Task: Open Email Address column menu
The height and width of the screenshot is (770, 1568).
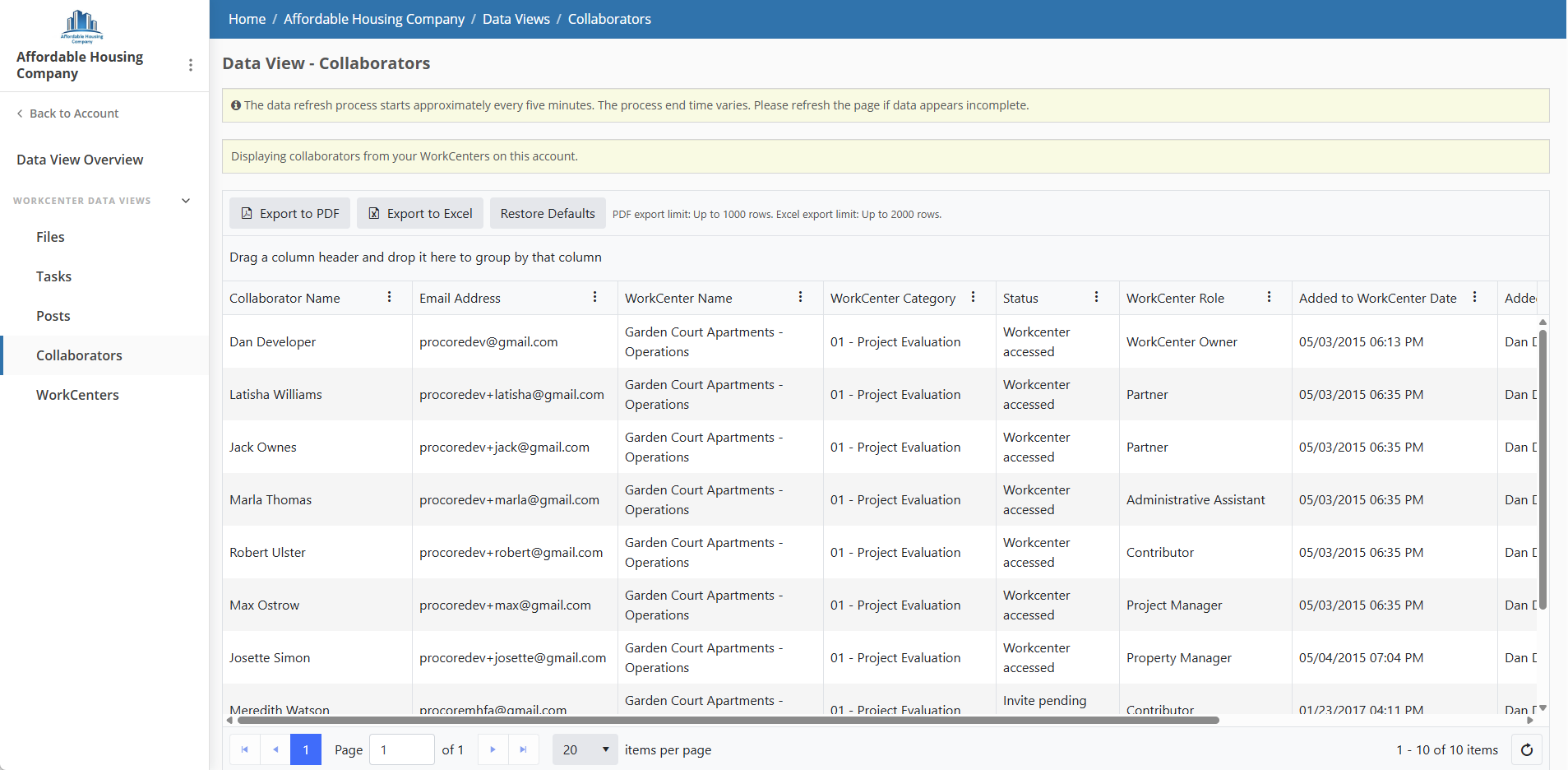Action: click(x=595, y=297)
